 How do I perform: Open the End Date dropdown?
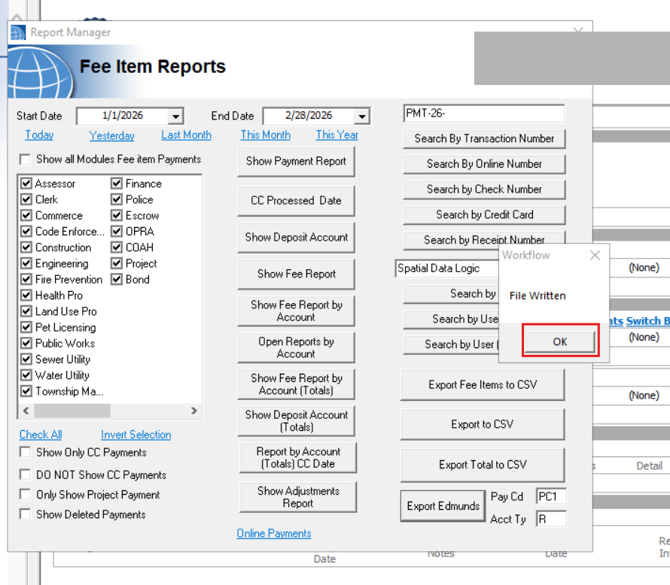pos(361,117)
